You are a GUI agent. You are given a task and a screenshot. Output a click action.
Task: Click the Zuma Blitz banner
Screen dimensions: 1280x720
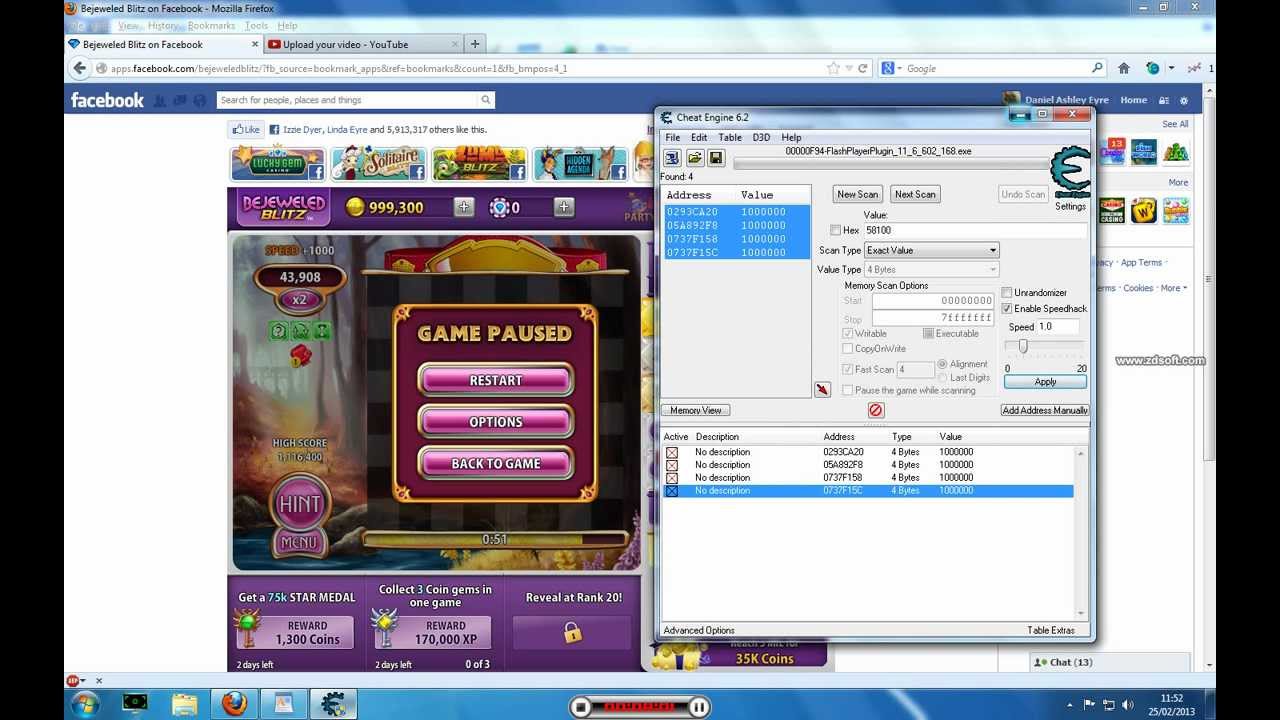pos(480,163)
